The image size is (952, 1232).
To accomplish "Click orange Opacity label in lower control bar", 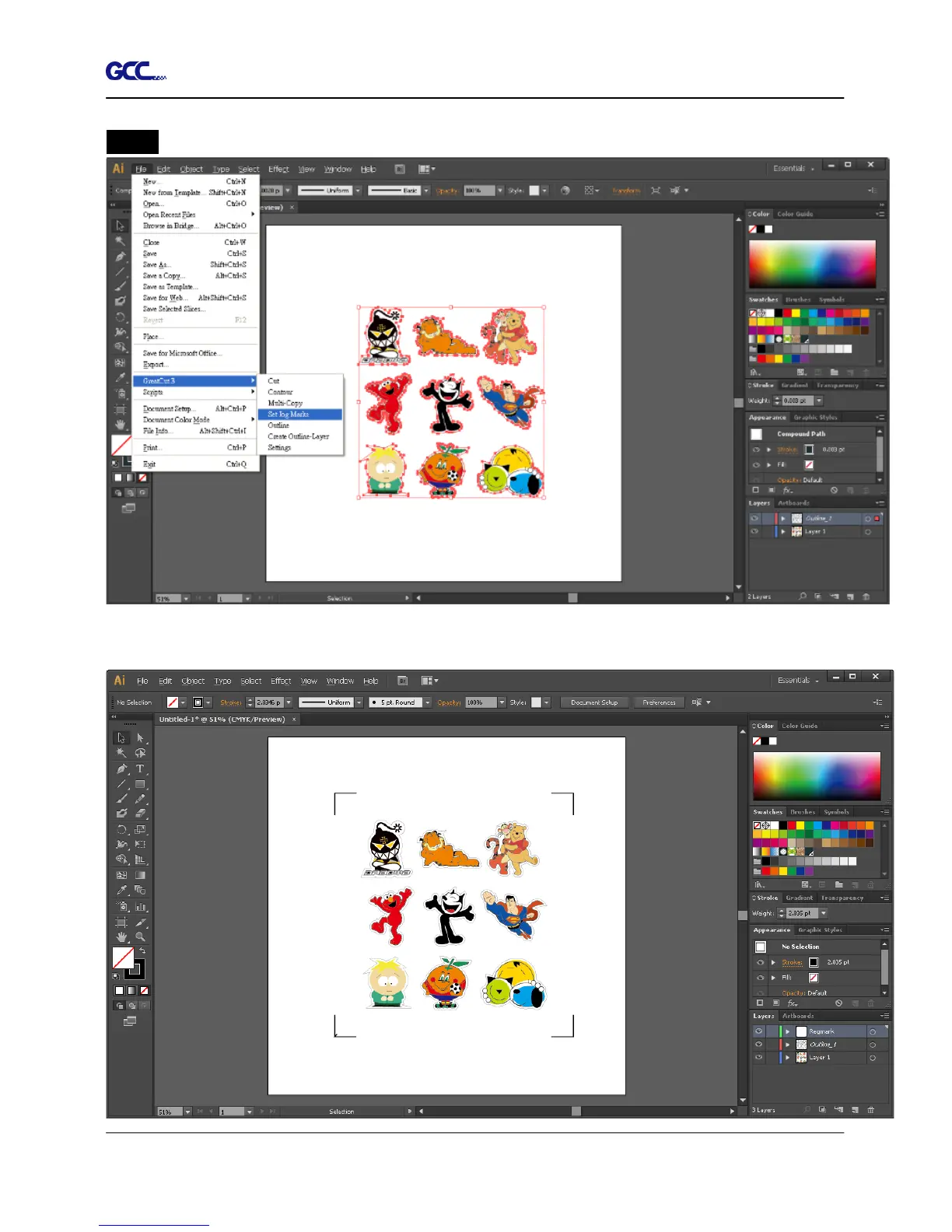I will pos(449,702).
